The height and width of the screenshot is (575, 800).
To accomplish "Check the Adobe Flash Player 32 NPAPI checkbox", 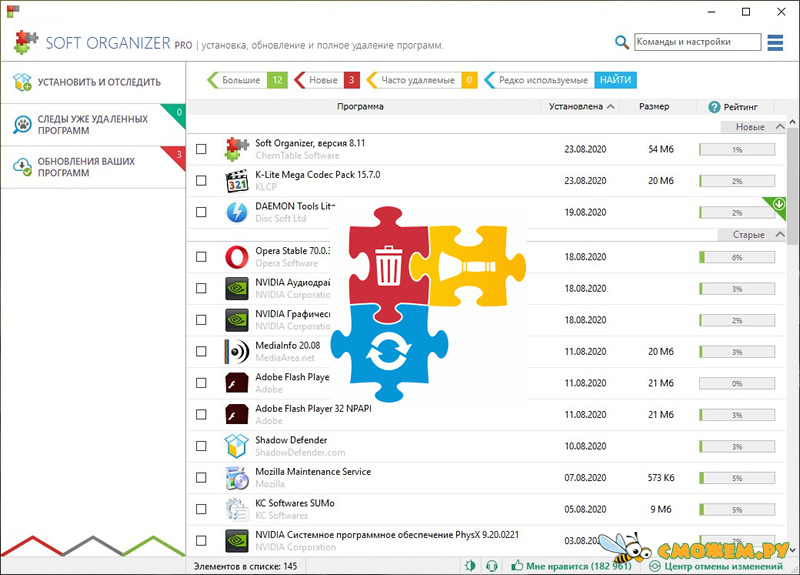I will [202, 414].
